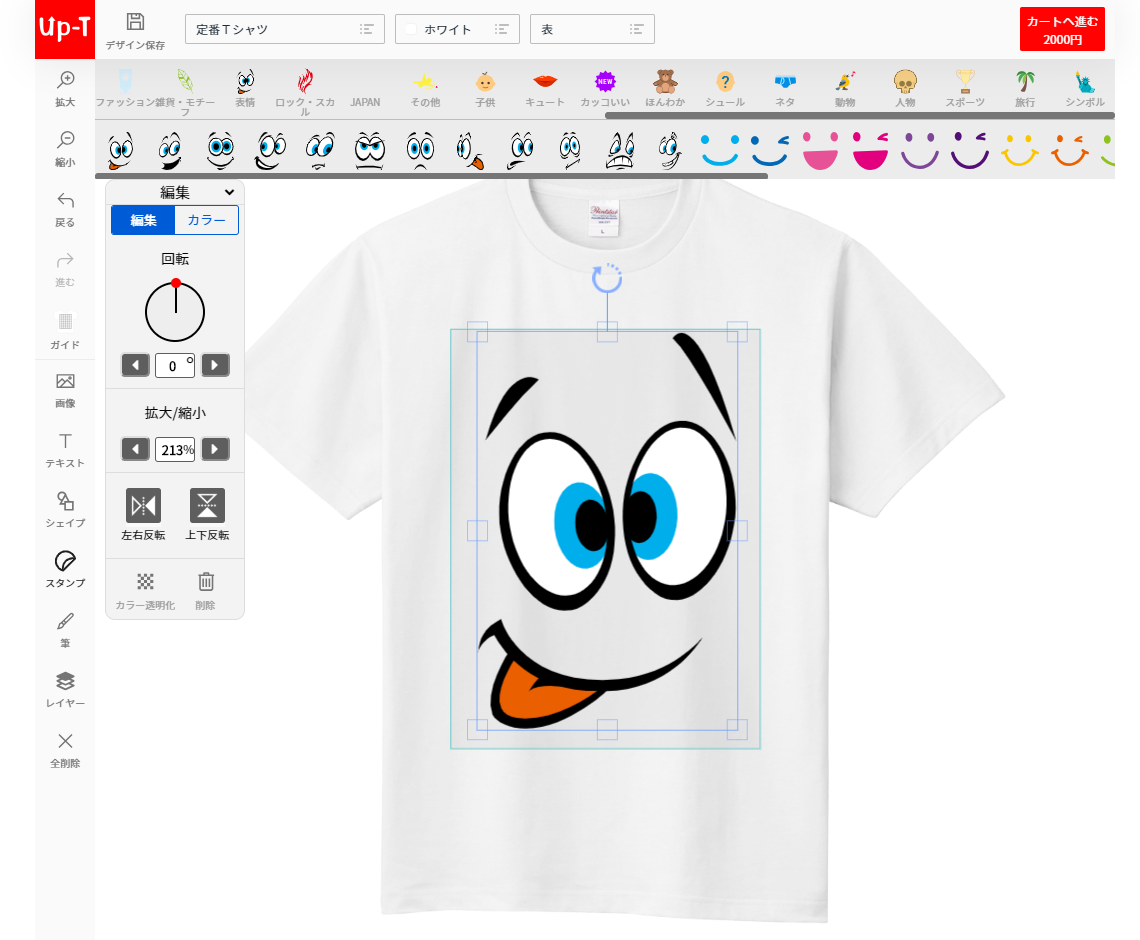Open the シェイプ shape tool

click(x=65, y=502)
